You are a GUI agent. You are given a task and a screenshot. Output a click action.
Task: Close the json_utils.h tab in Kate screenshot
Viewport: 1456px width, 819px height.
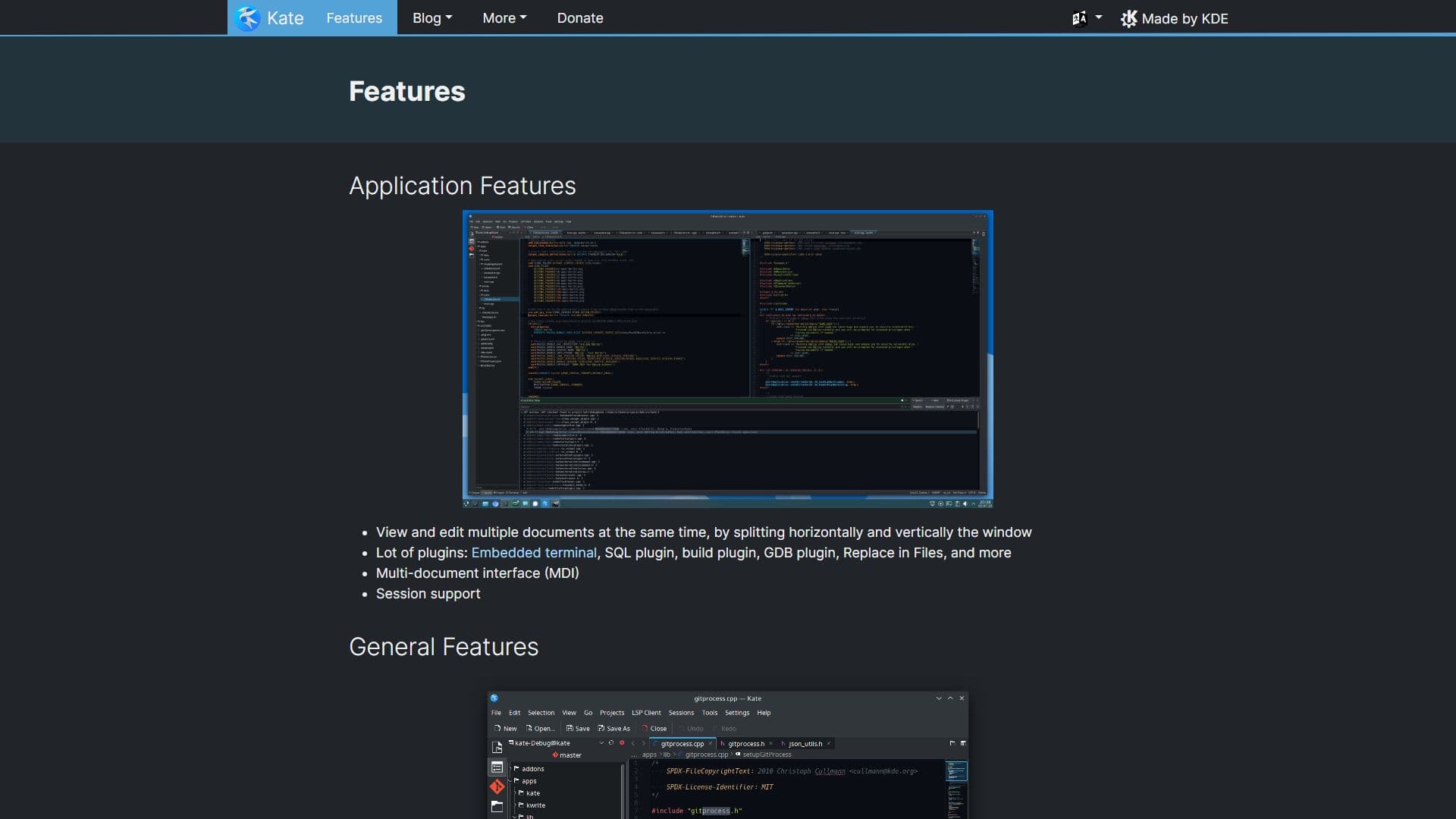coord(828,743)
